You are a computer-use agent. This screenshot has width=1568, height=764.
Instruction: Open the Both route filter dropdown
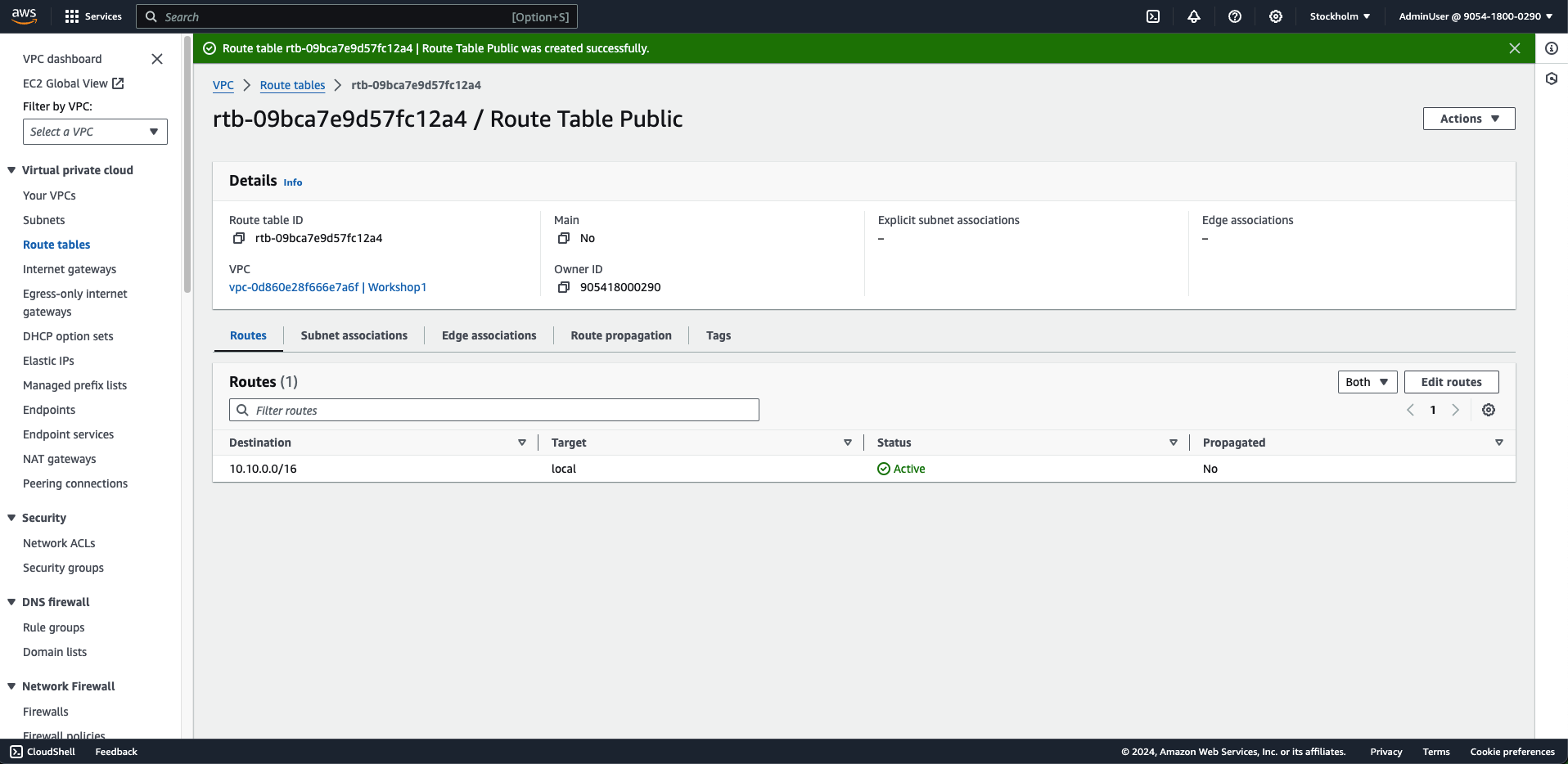tap(1367, 382)
